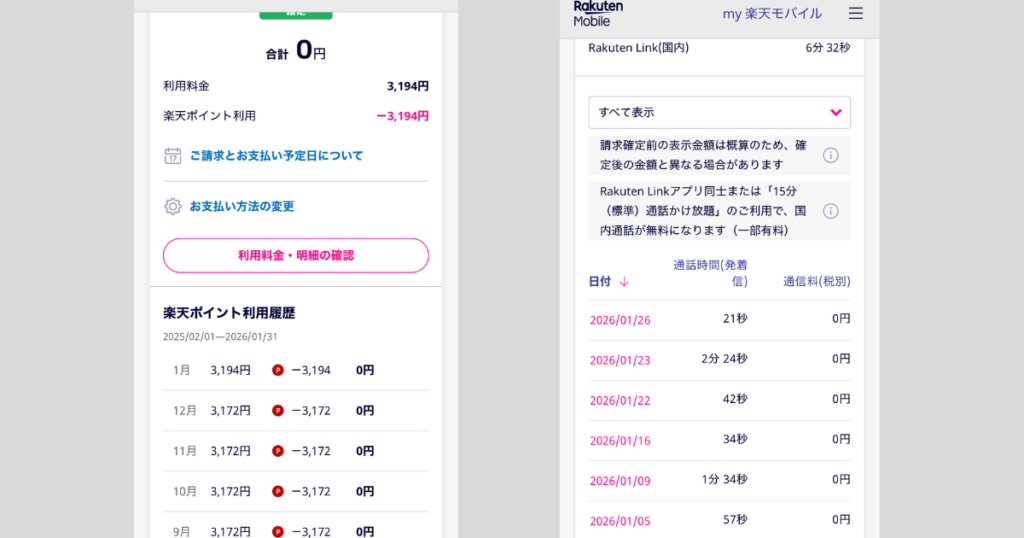Screen dimensions: 1024x538
Task: Open the hamburger menu icon
Action: pos(855,14)
